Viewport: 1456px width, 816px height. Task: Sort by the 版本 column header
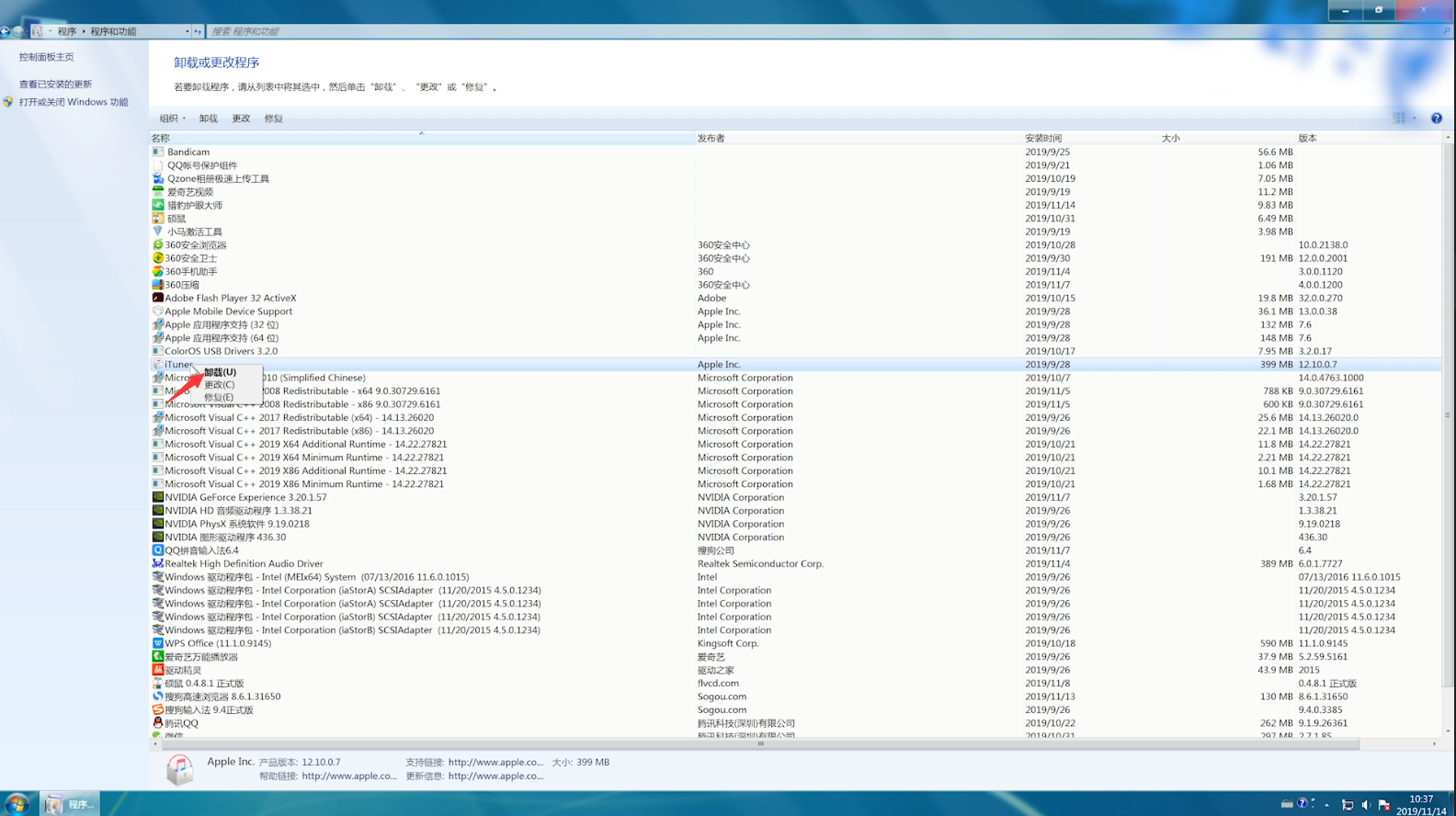point(1369,138)
